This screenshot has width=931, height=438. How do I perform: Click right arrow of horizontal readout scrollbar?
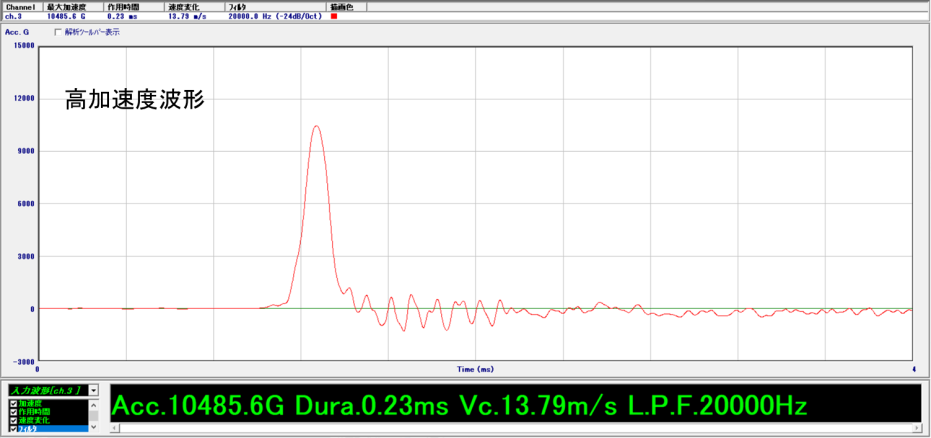915,428
